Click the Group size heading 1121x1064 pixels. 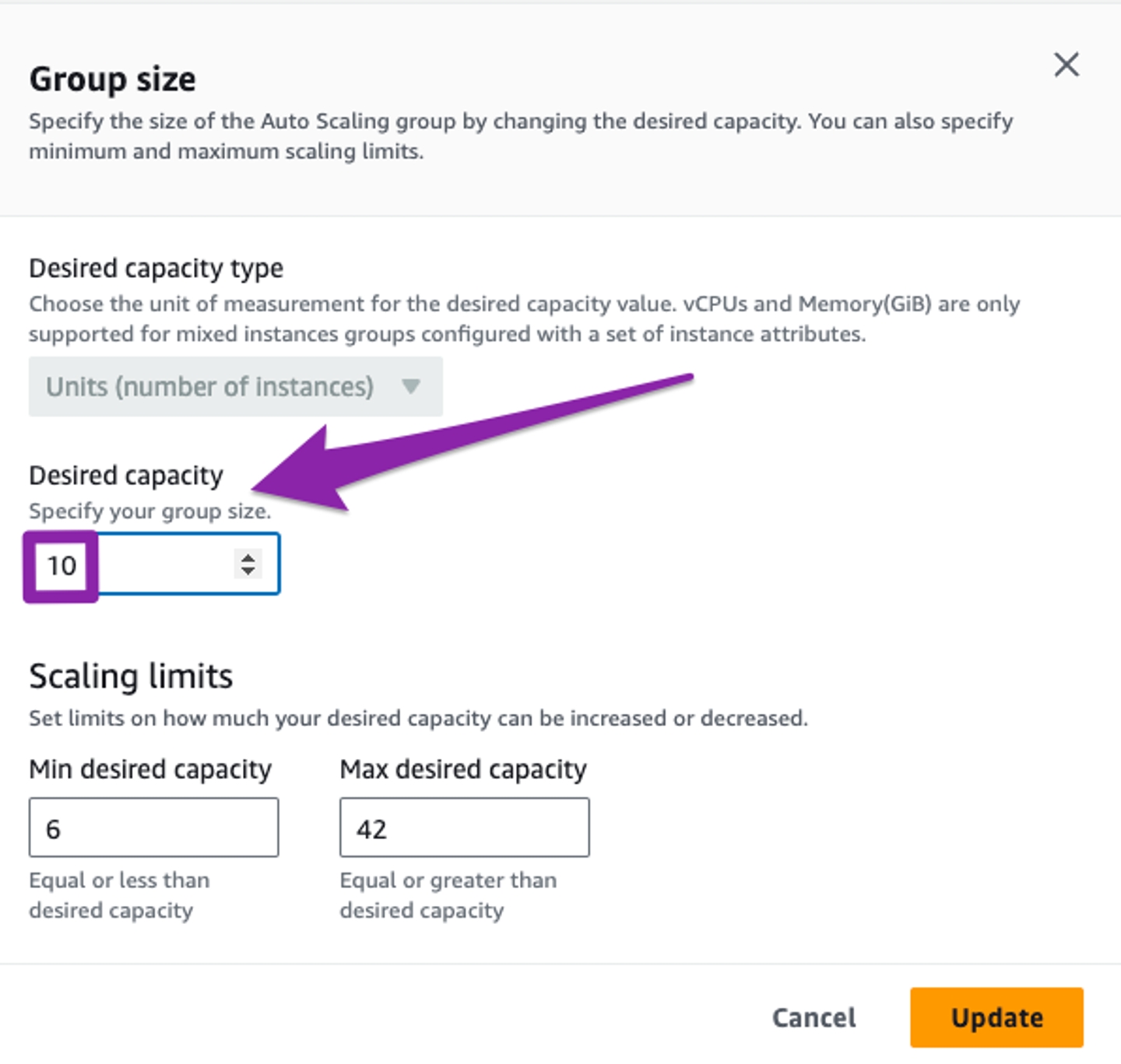pos(112,79)
